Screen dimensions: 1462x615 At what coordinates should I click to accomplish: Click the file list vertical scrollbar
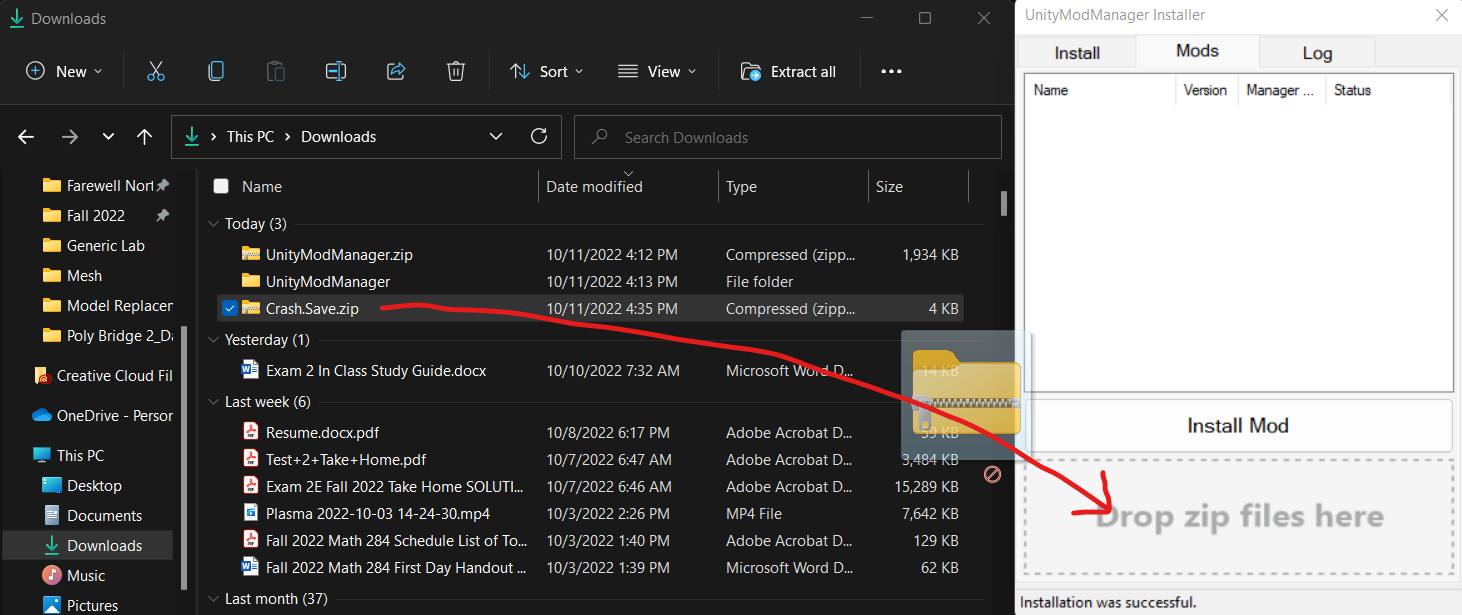[x=1003, y=203]
